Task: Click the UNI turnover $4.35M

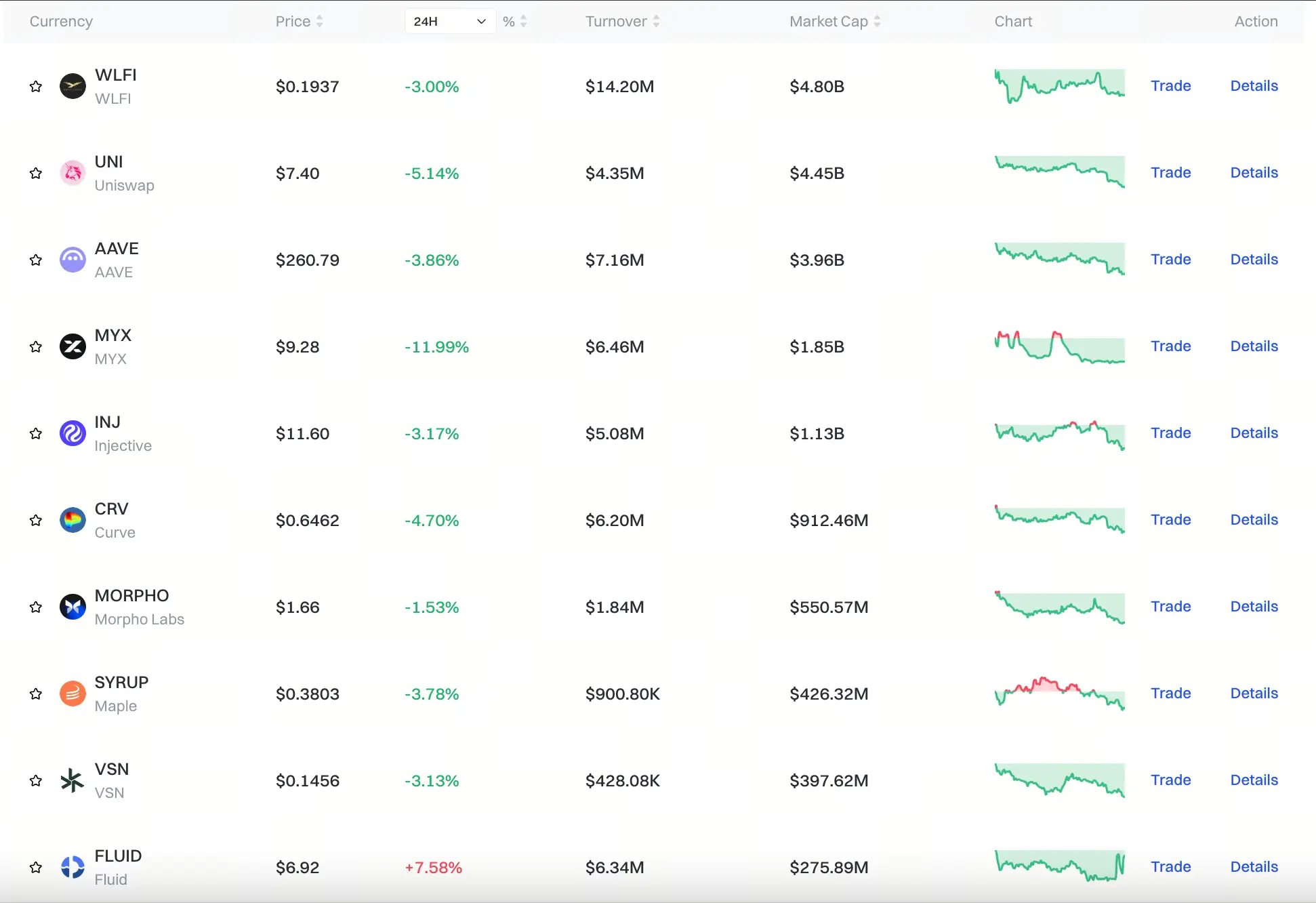Action: (615, 173)
